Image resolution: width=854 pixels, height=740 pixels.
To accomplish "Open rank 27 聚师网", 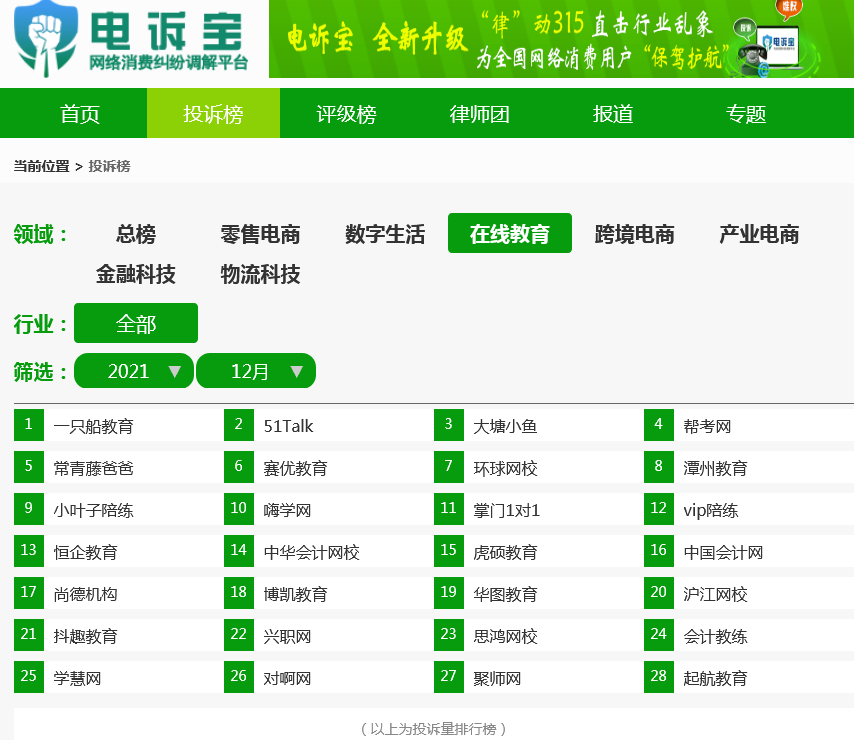I will pos(497,678).
